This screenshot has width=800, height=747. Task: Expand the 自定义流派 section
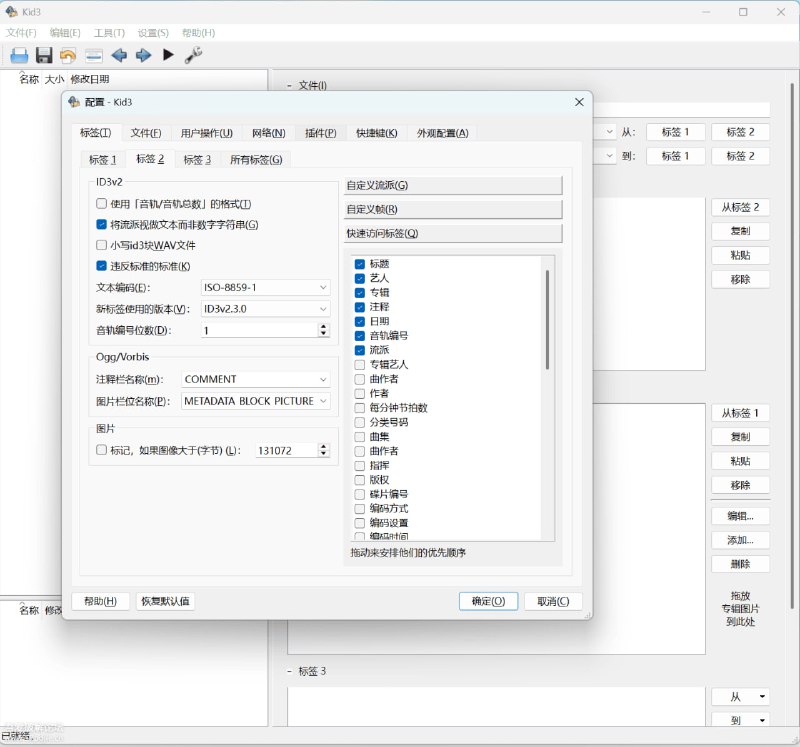pyautogui.click(x=453, y=185)
